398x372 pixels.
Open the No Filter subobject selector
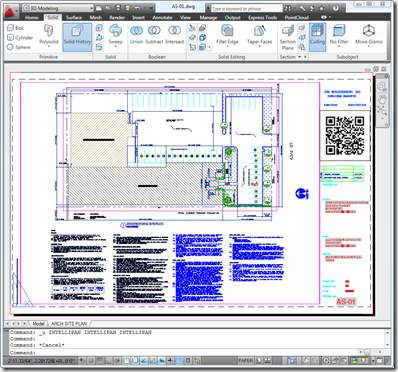coord(339,35)
